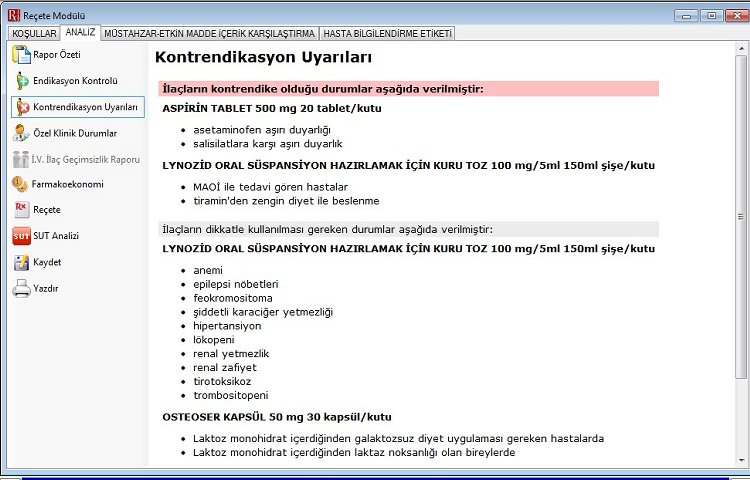This screenshot has width=750, height=480.
Task: Switch to the KOŞULLAR tab
Action: click(x=34, y=33)
